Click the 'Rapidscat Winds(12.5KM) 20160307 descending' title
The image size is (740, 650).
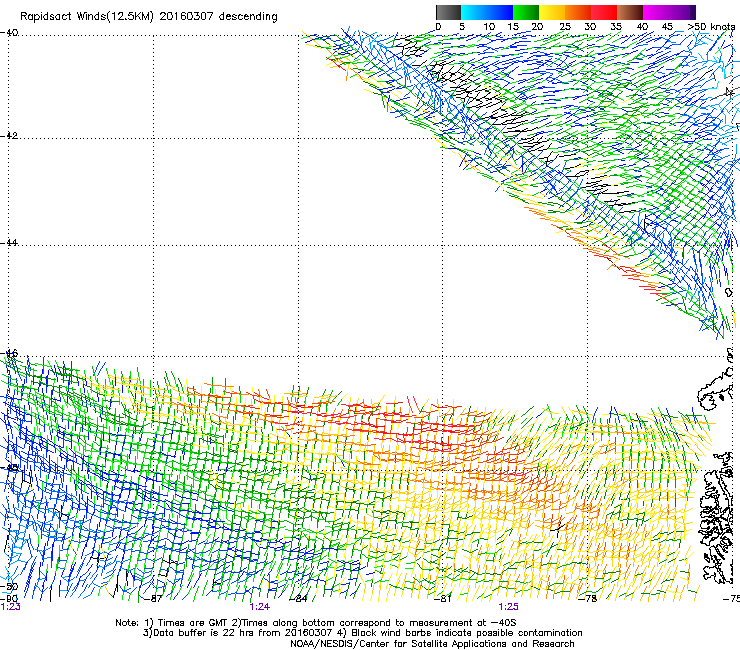149,17
